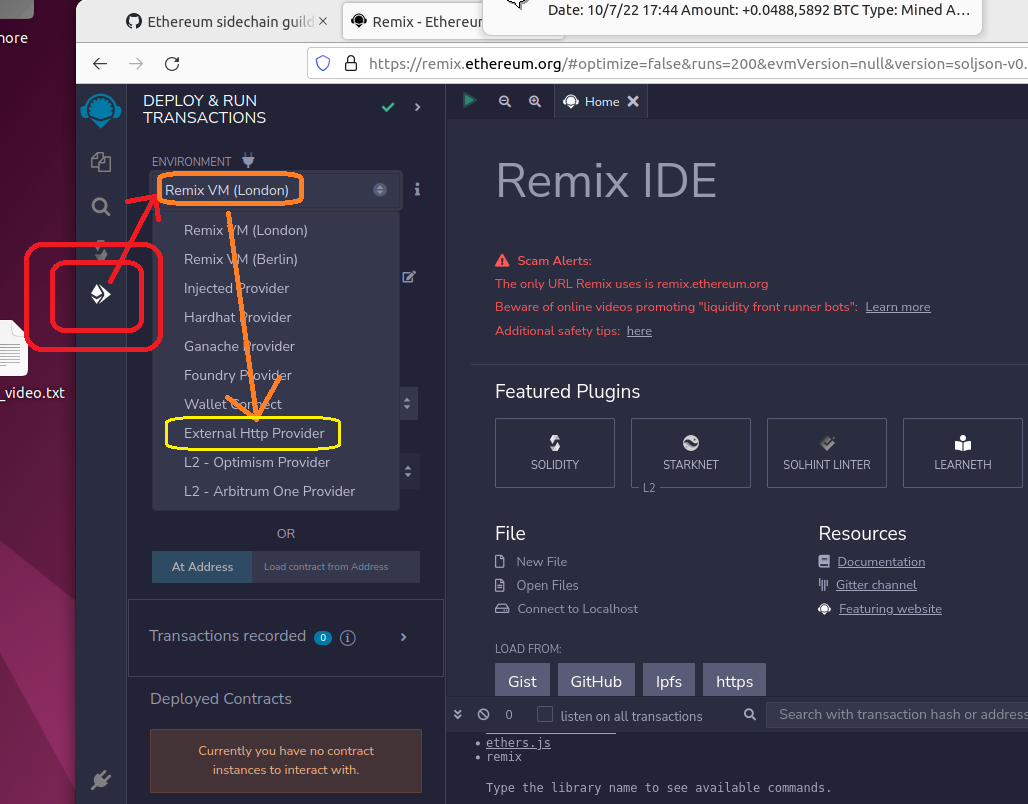Click the zoom in magnifier icon

tap(535, 101)
